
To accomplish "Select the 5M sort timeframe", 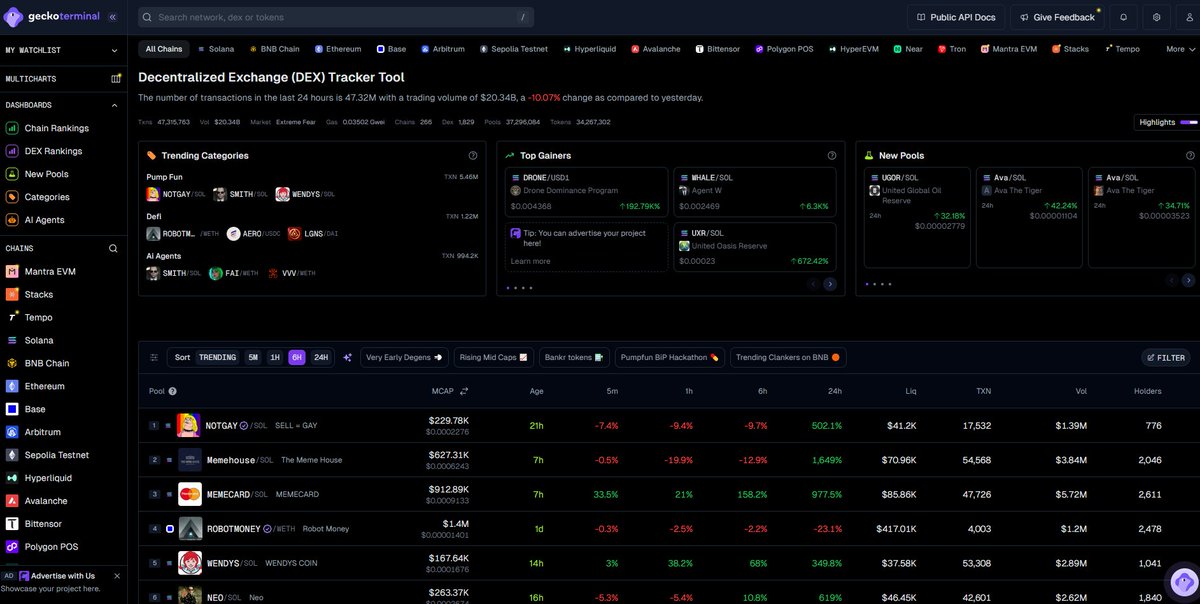I will click(253, 357).
